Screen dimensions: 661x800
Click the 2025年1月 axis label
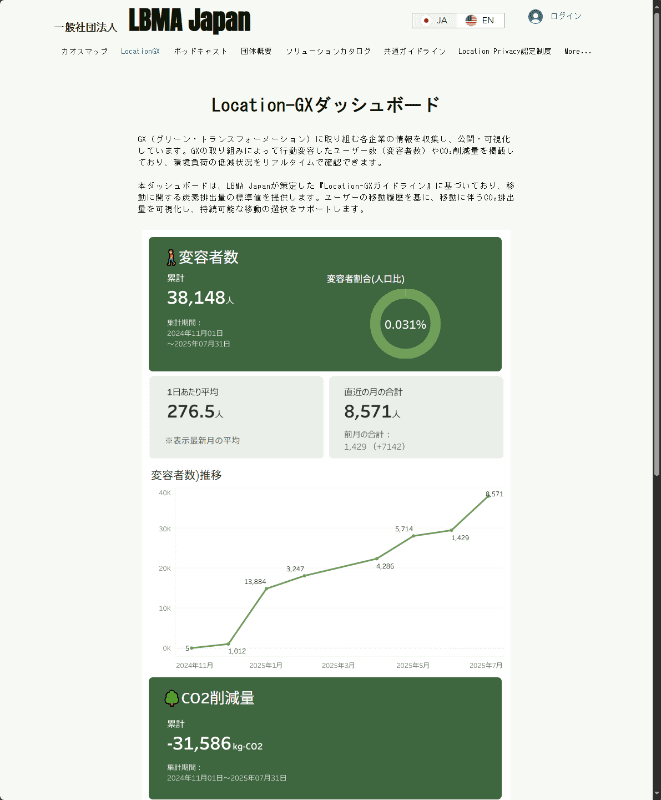266,665
